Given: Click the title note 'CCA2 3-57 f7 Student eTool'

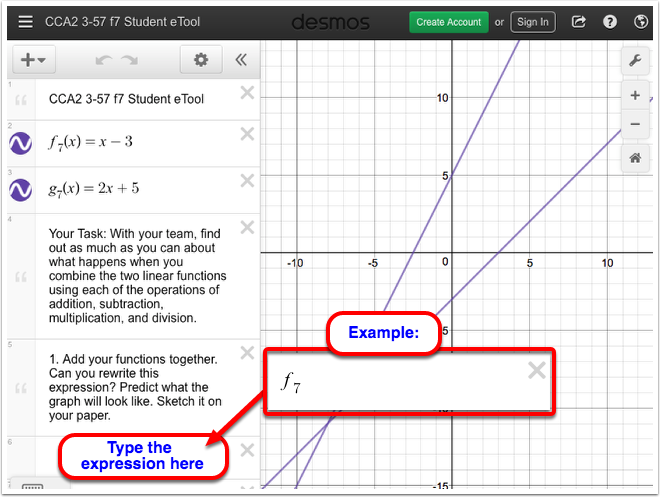Looking at the screenshot, I should point(126,99).
